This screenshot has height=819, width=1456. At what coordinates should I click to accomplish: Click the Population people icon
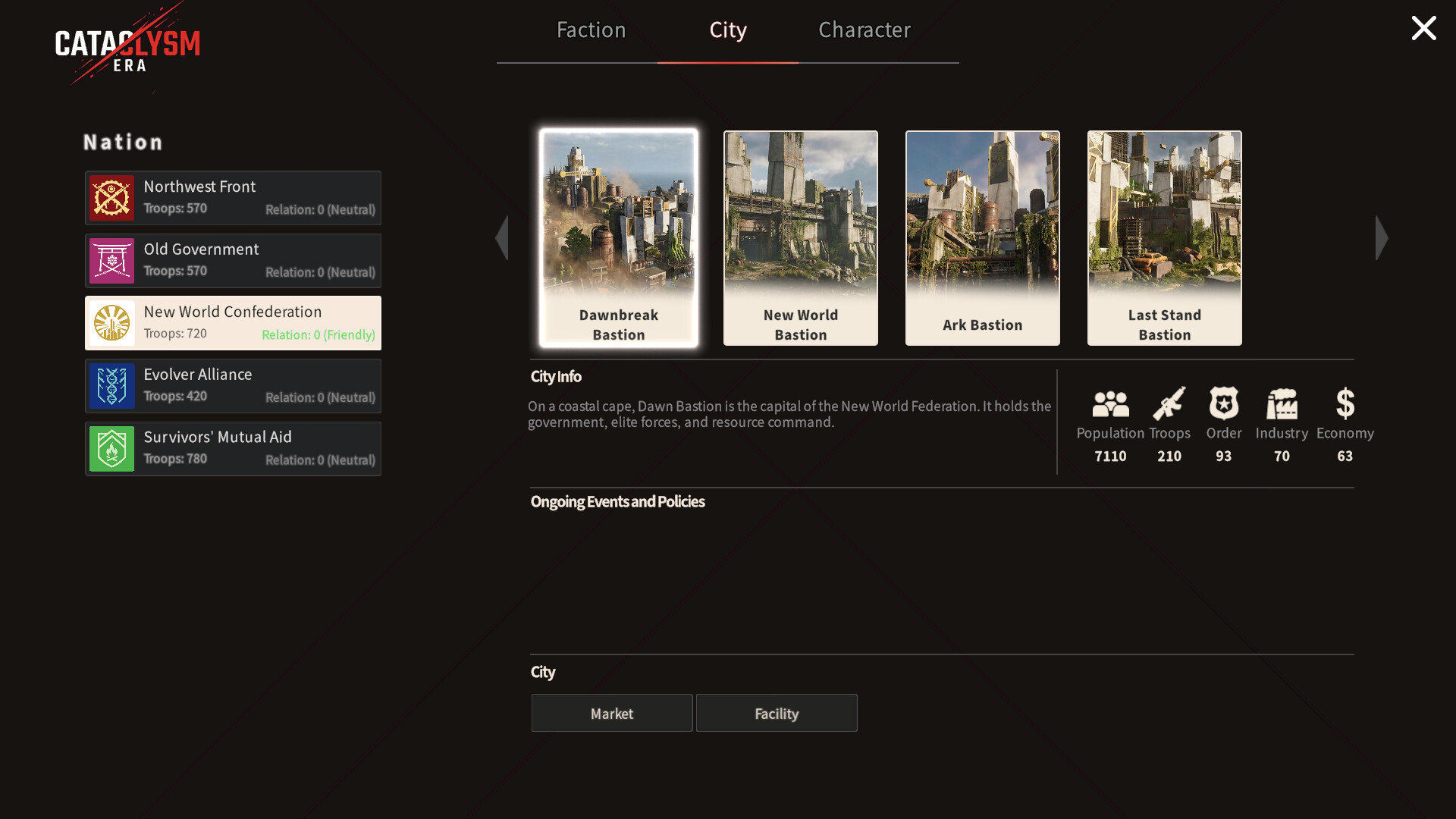click(1110, 403)
